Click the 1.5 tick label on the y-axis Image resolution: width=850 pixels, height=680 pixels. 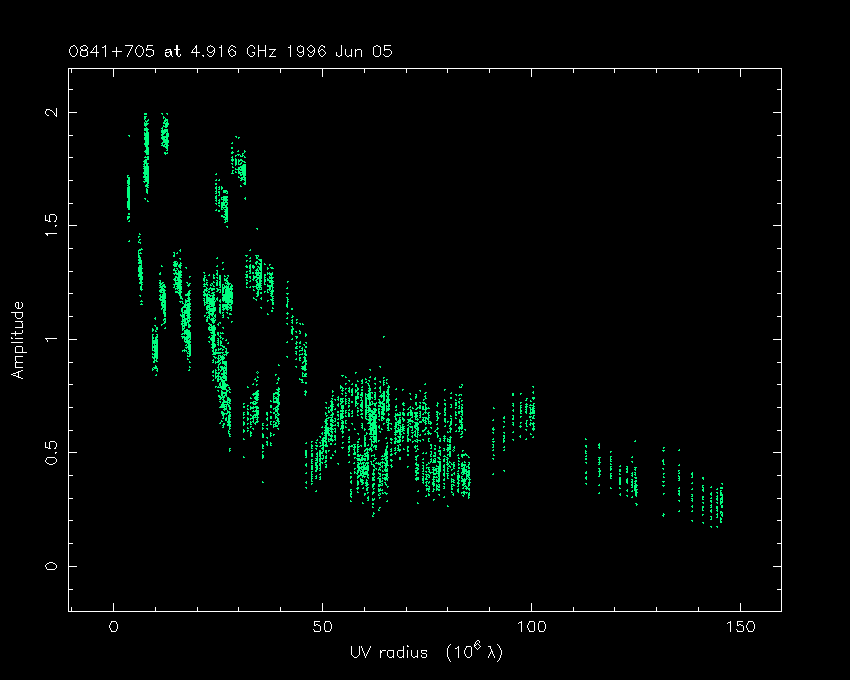click(x=46, y=226)
